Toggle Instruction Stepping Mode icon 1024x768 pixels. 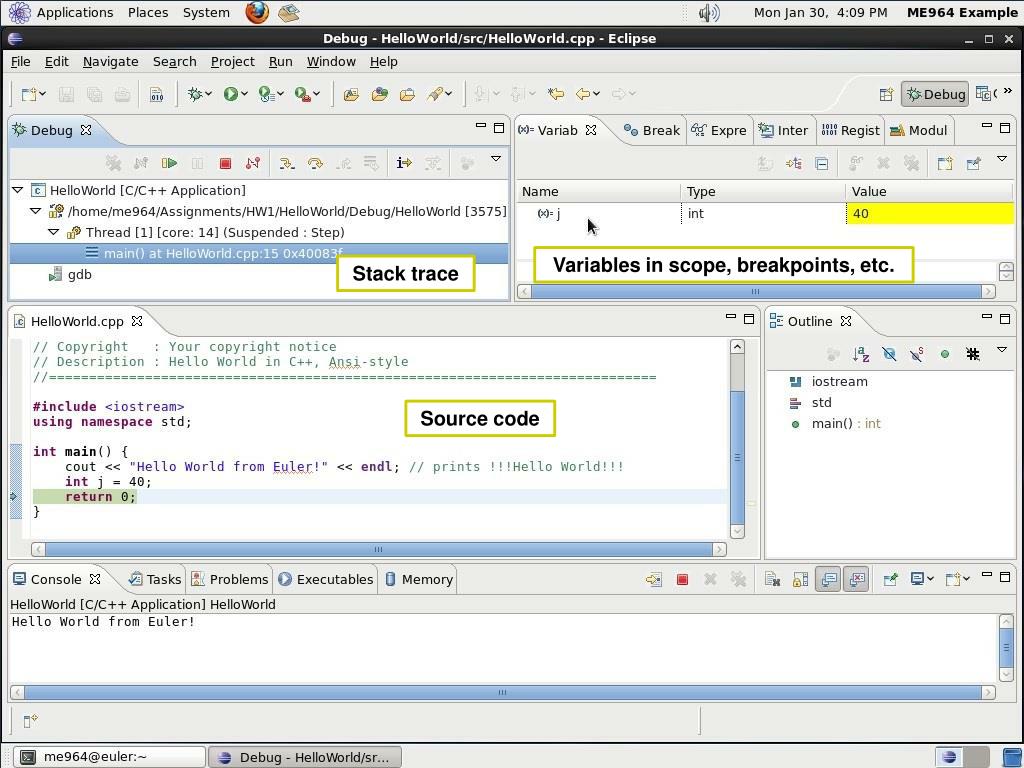point(404,163)
